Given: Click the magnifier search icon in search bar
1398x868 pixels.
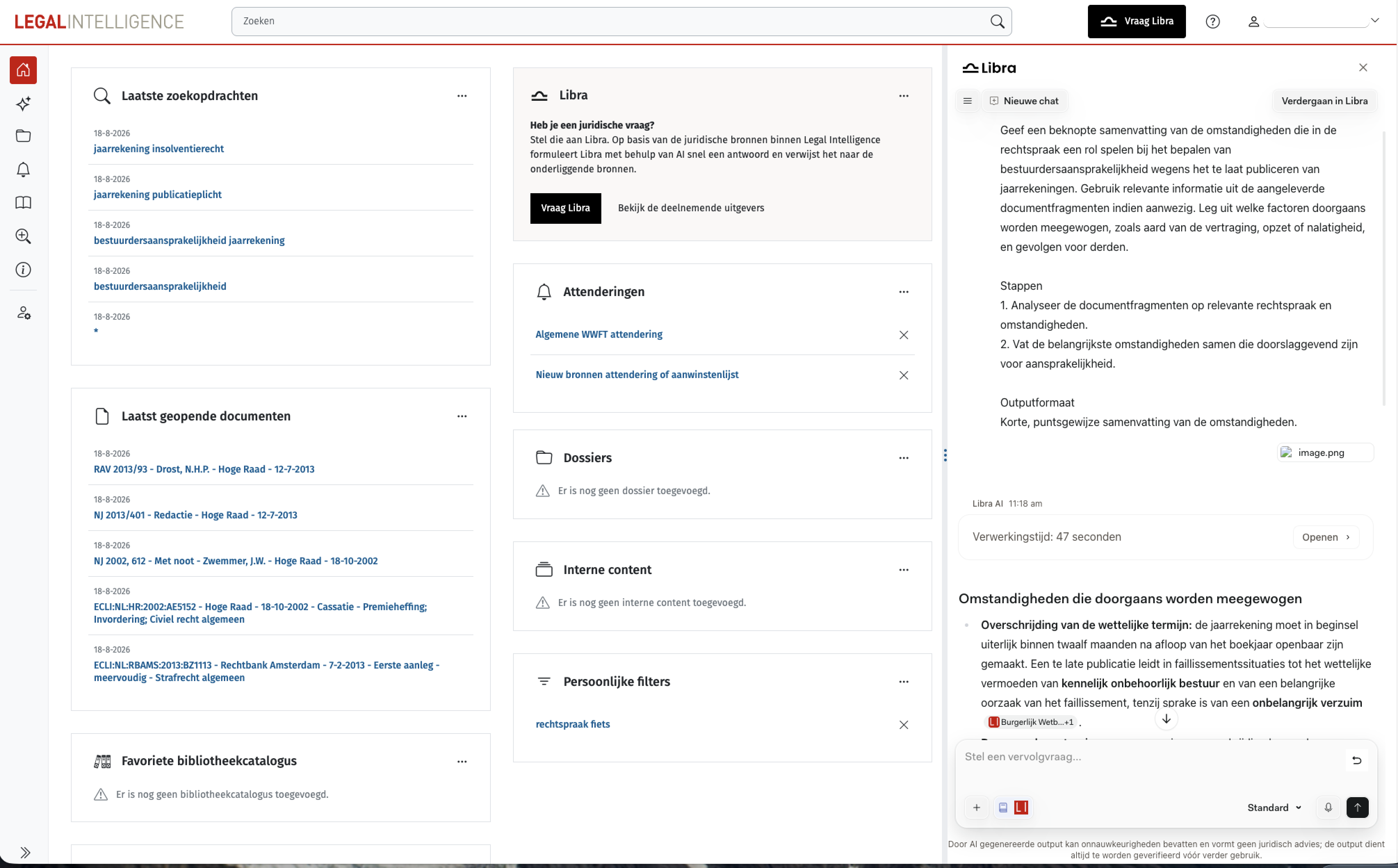Looking at the screenshot, I should coord(997,21).
